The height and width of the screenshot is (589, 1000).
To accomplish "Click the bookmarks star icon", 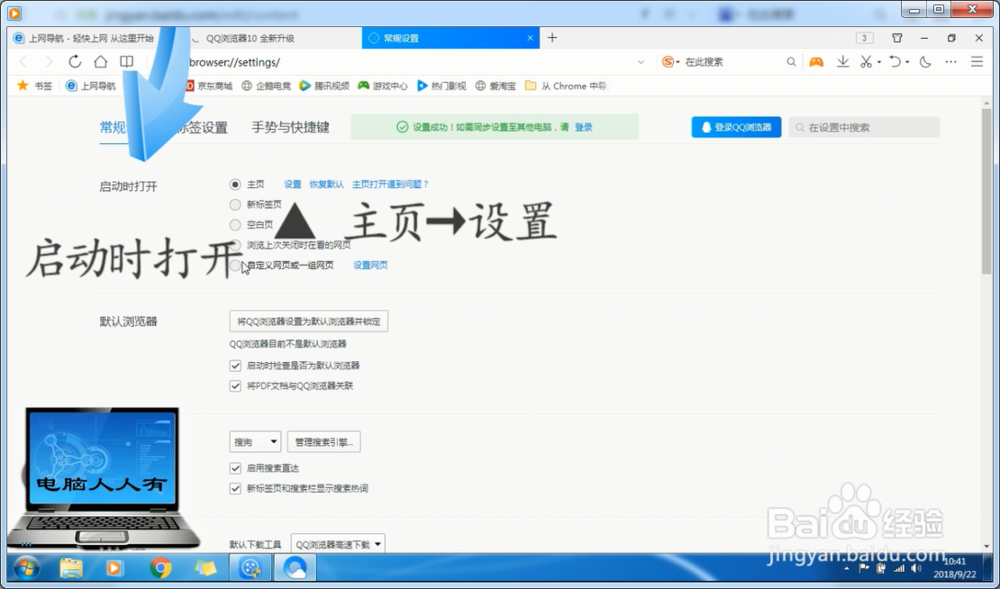I will click(23, 85).
